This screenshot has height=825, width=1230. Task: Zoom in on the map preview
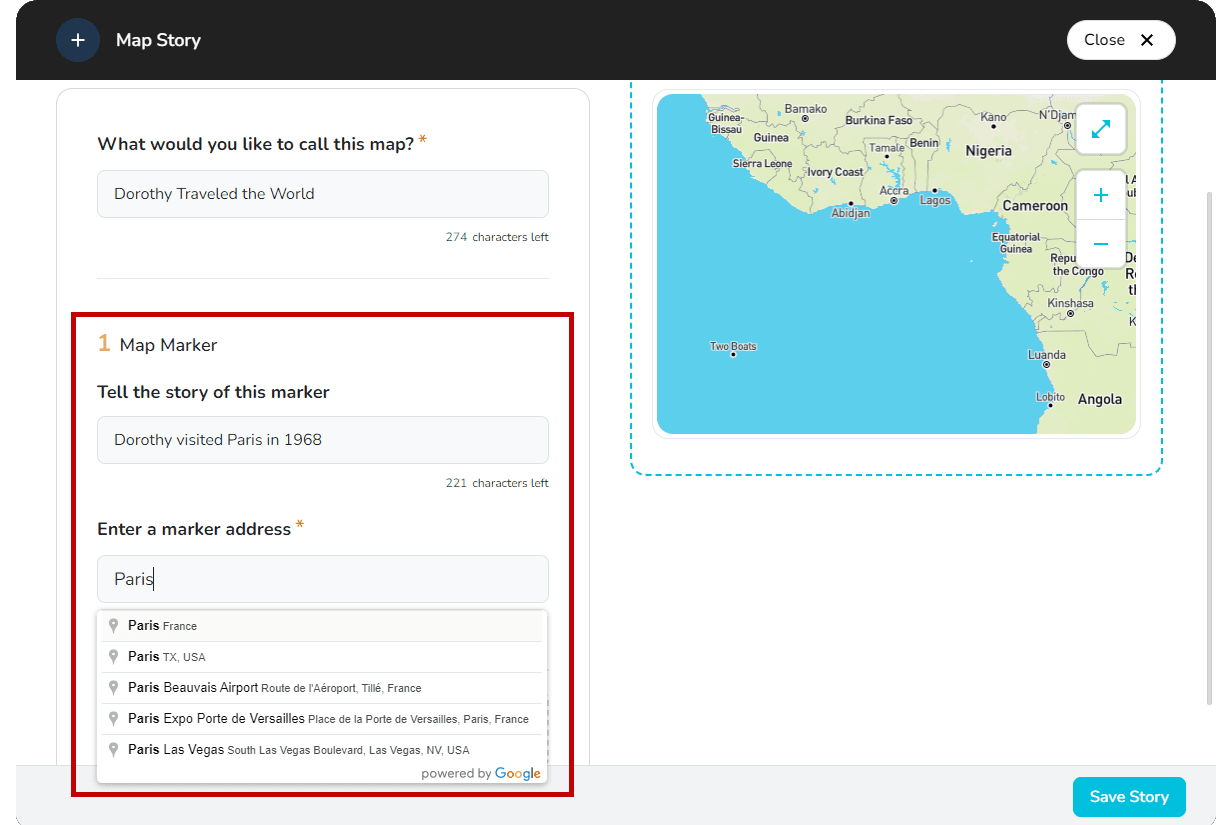point(1100,194)
